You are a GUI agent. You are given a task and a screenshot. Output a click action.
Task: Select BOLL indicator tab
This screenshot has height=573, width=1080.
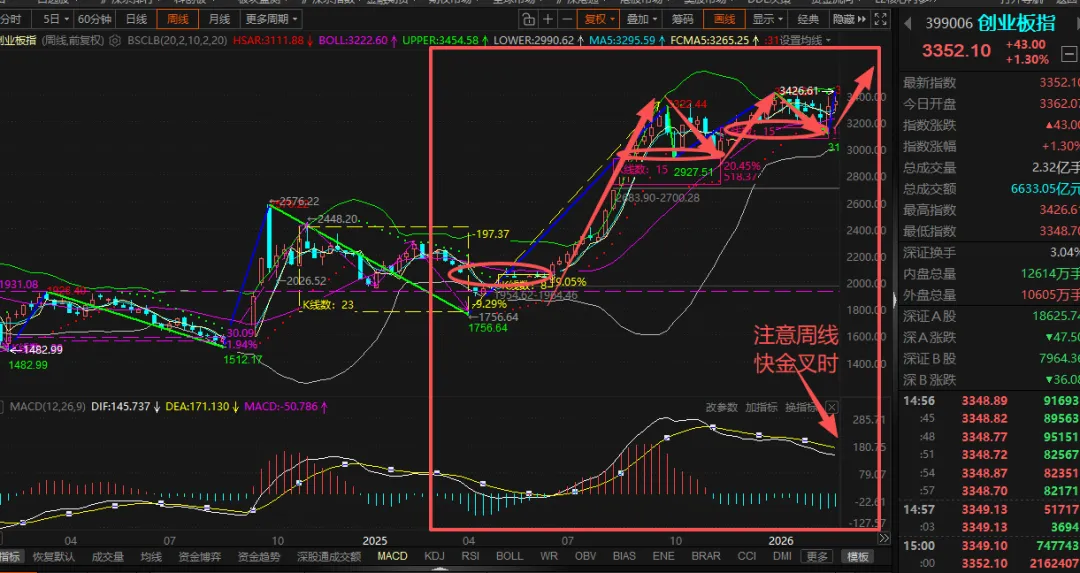pos(510,556)
